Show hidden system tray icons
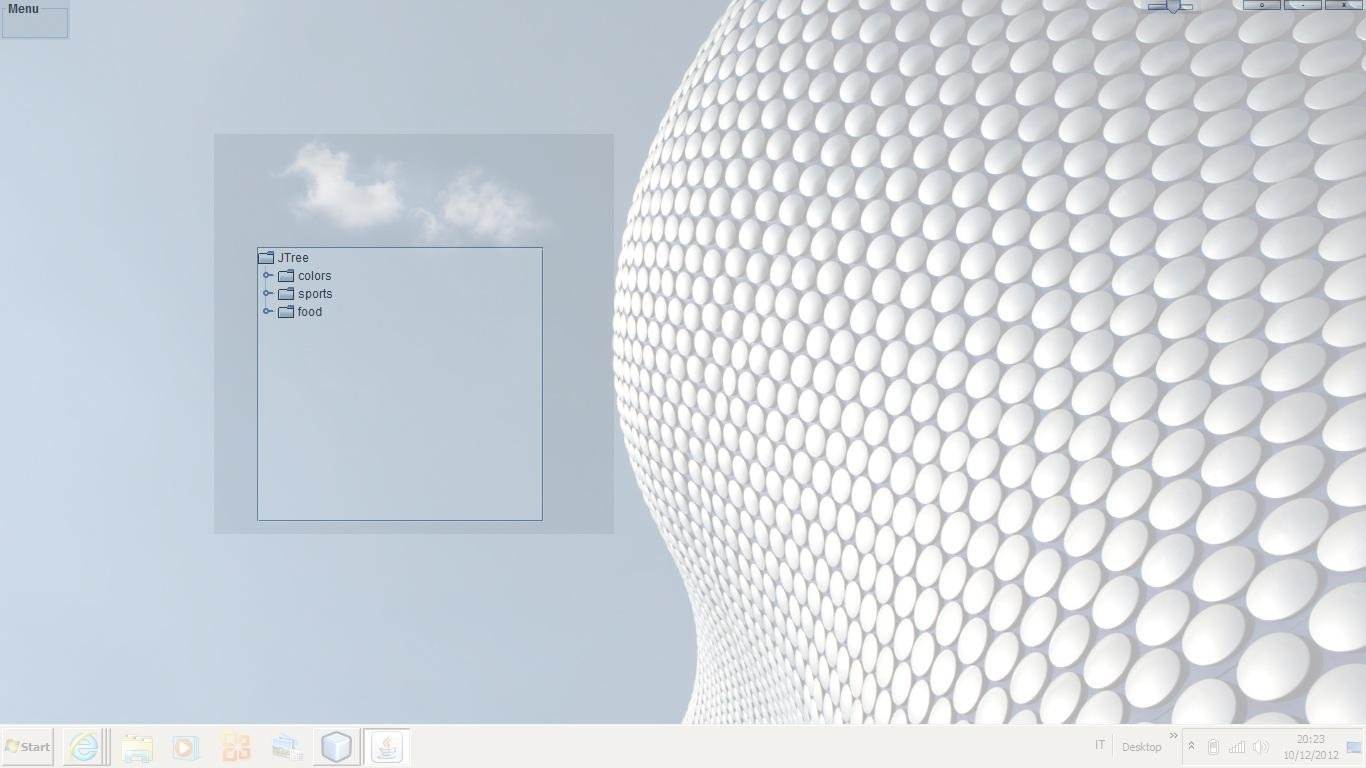The image size is (1366, 768). coord(1191,746)
